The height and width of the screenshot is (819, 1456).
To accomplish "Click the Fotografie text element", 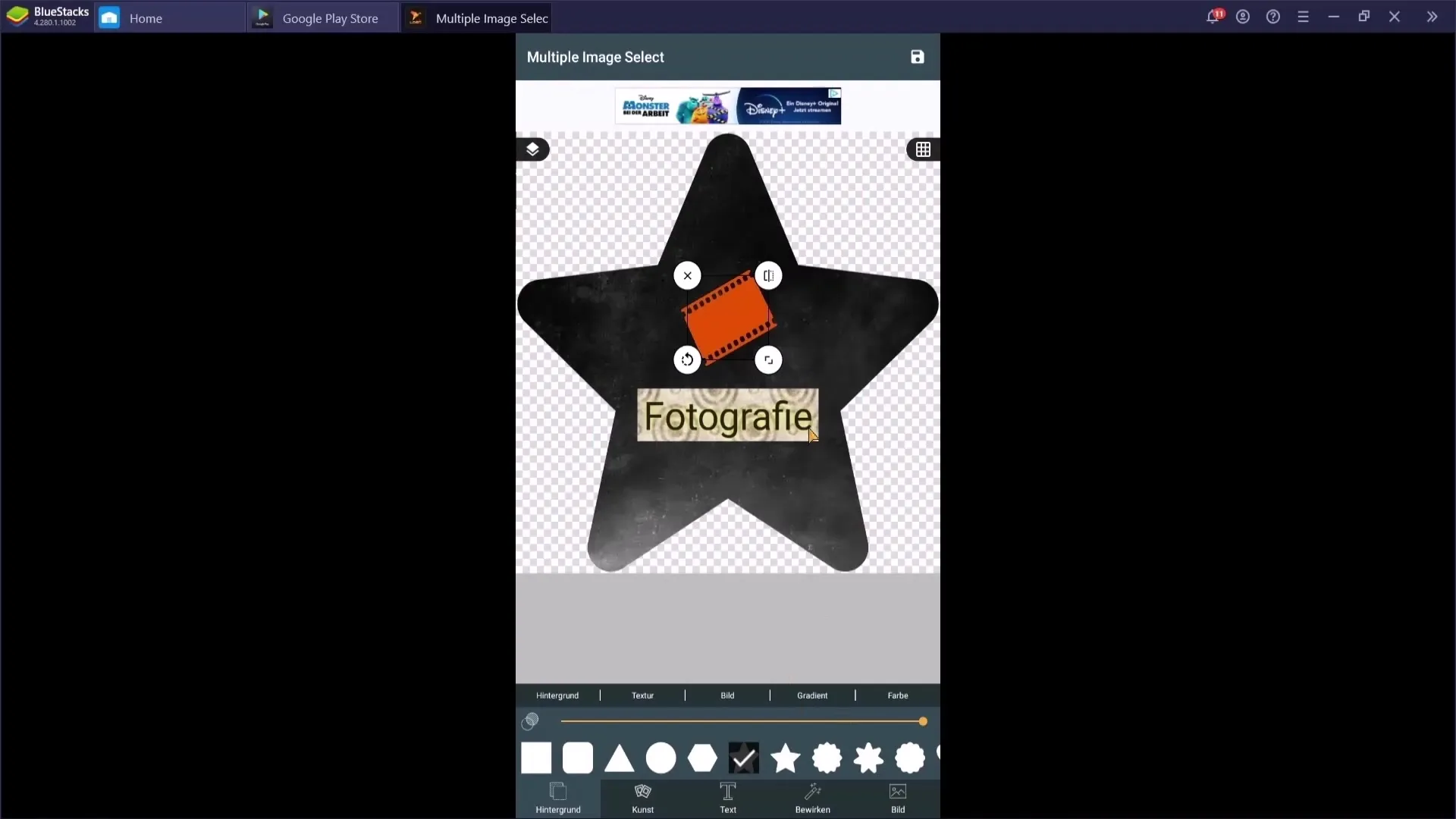I will [729, 416].
